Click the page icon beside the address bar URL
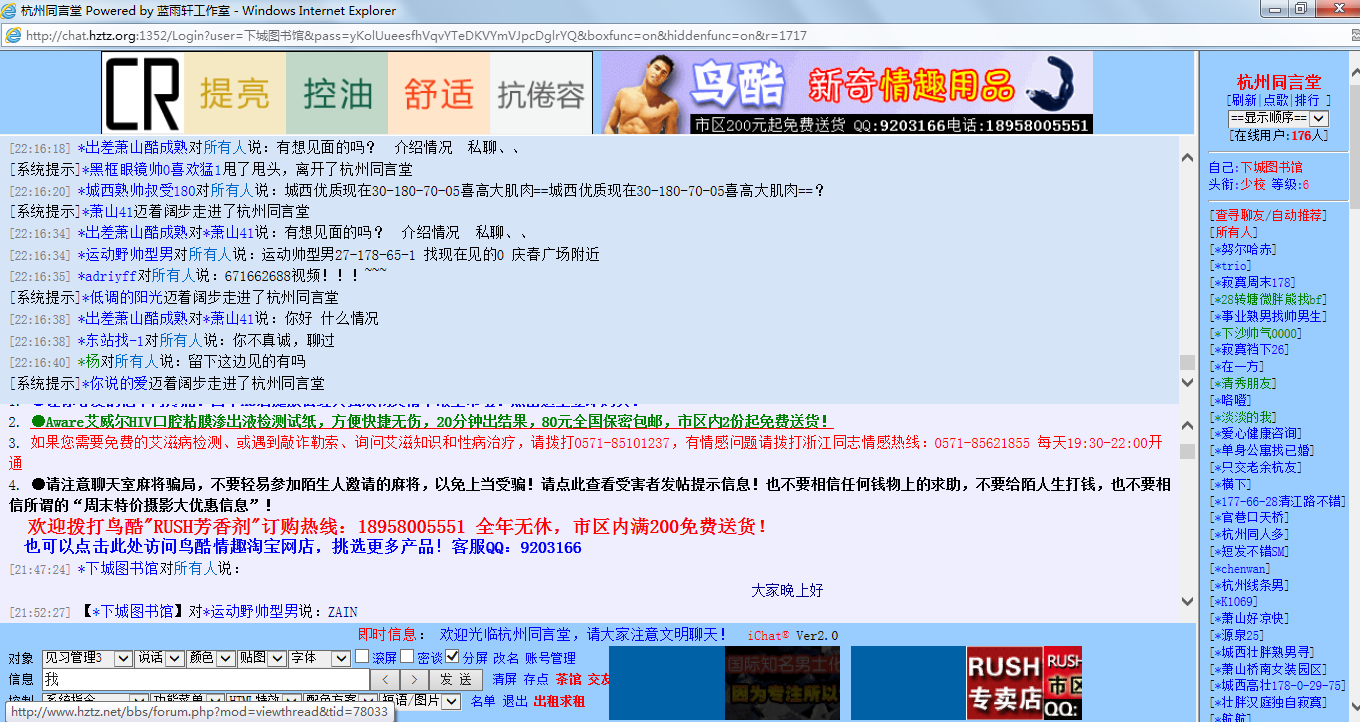 click(x=13, y=35)
